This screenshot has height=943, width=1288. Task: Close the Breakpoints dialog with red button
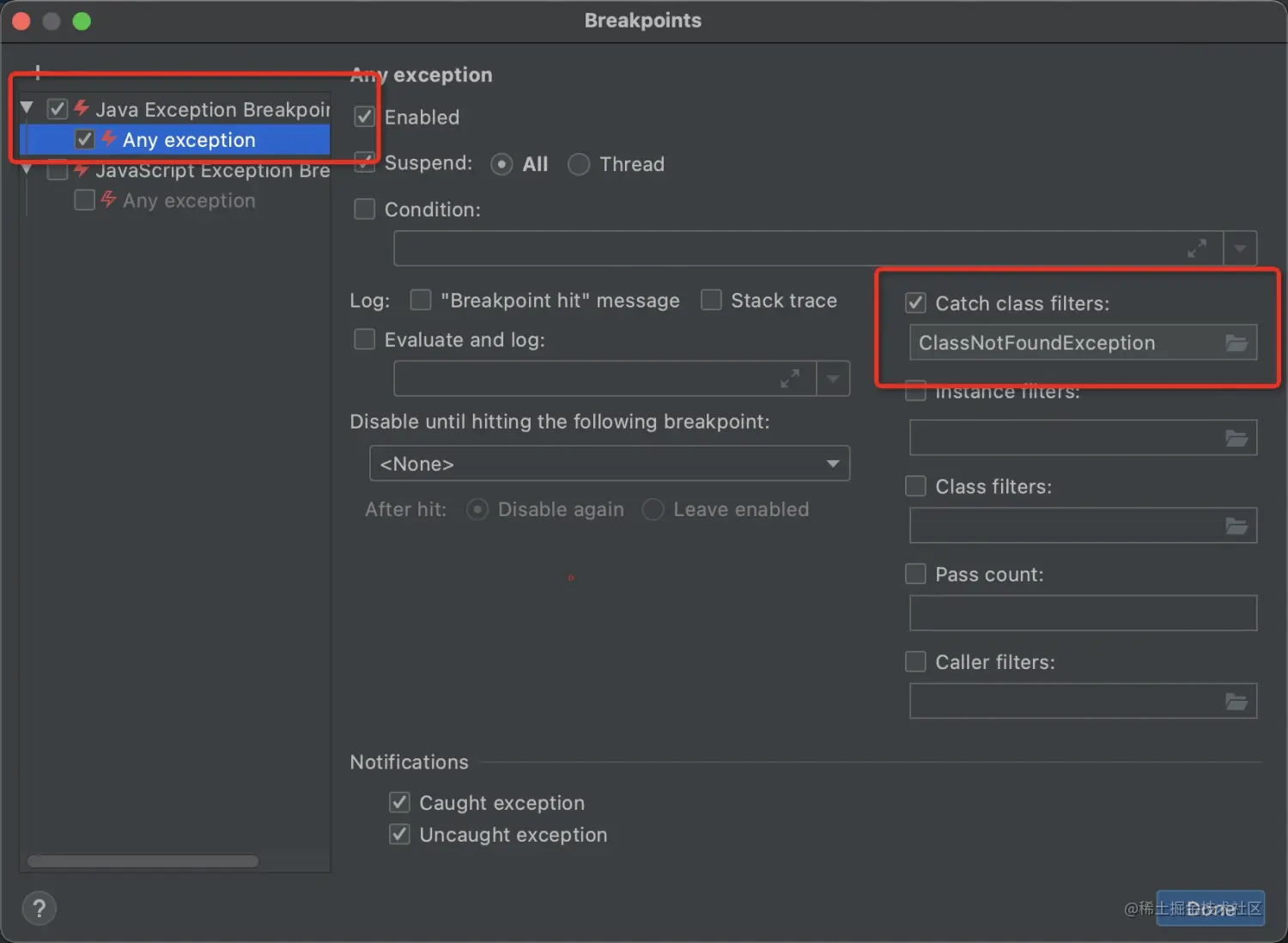21,21
